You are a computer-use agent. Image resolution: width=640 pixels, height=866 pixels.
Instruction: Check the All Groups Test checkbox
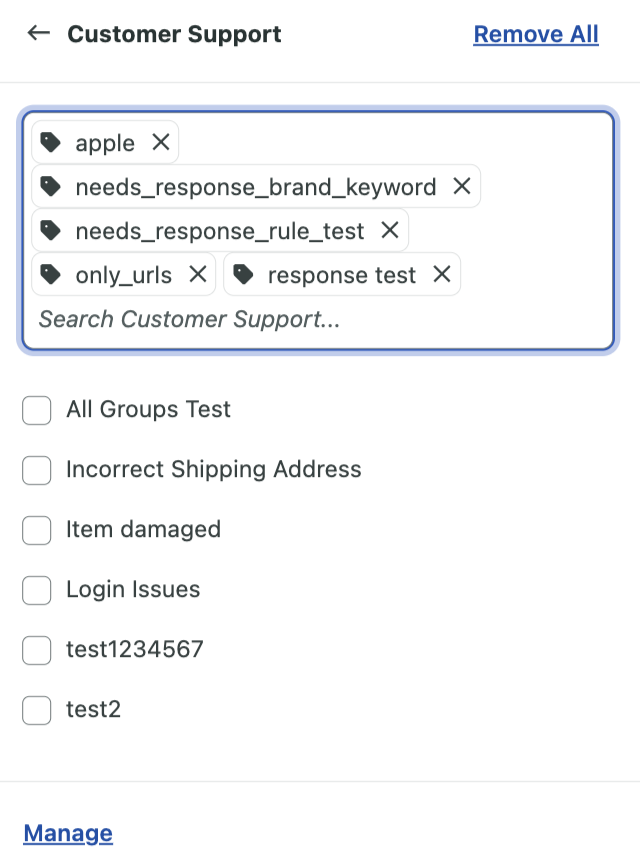(x=36, y=410)
